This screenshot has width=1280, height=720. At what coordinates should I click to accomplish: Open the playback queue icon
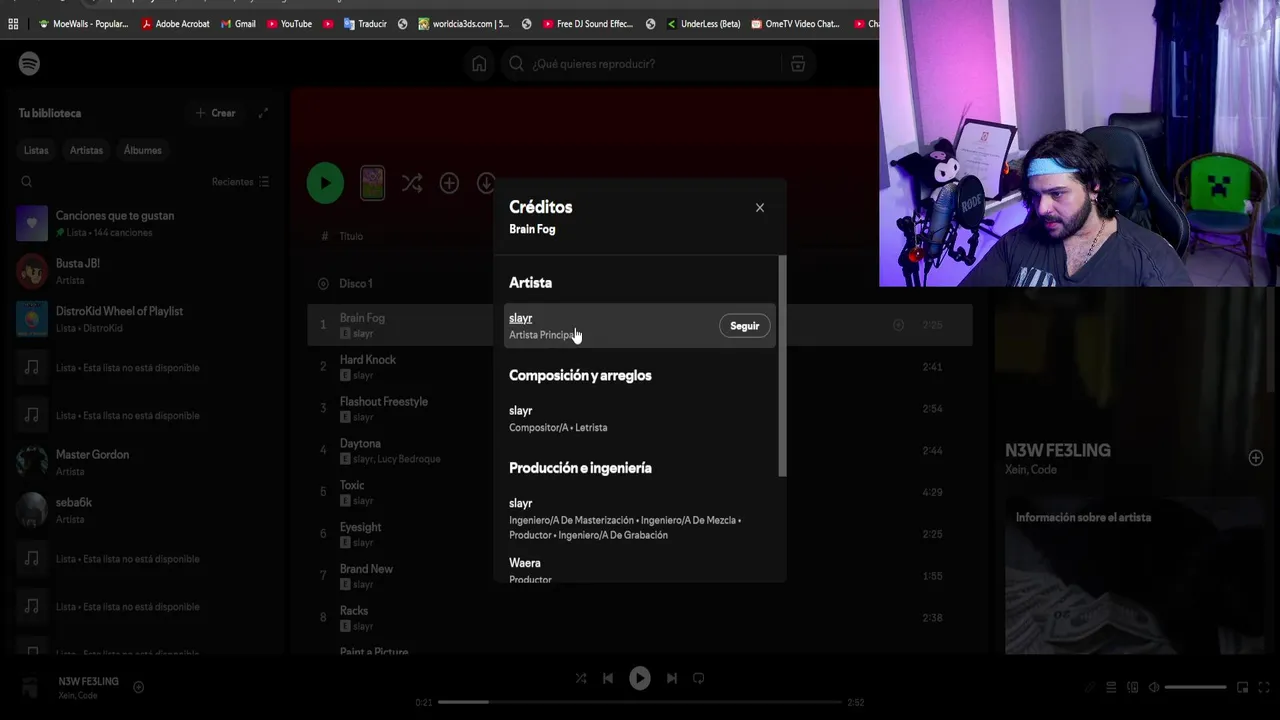[x=1111, y=688]
